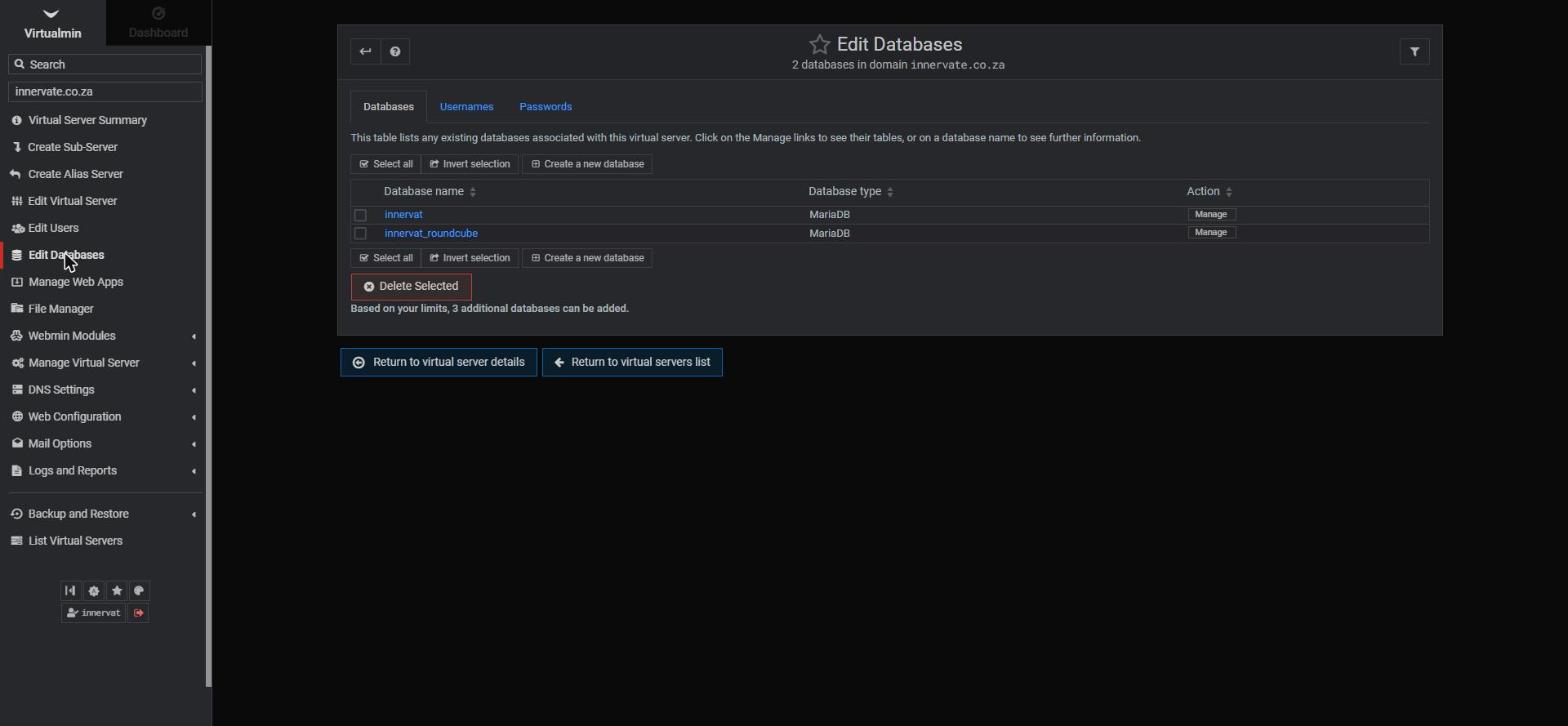Click the top Create a new database button

pyautogui.click(x=587, y=164)
